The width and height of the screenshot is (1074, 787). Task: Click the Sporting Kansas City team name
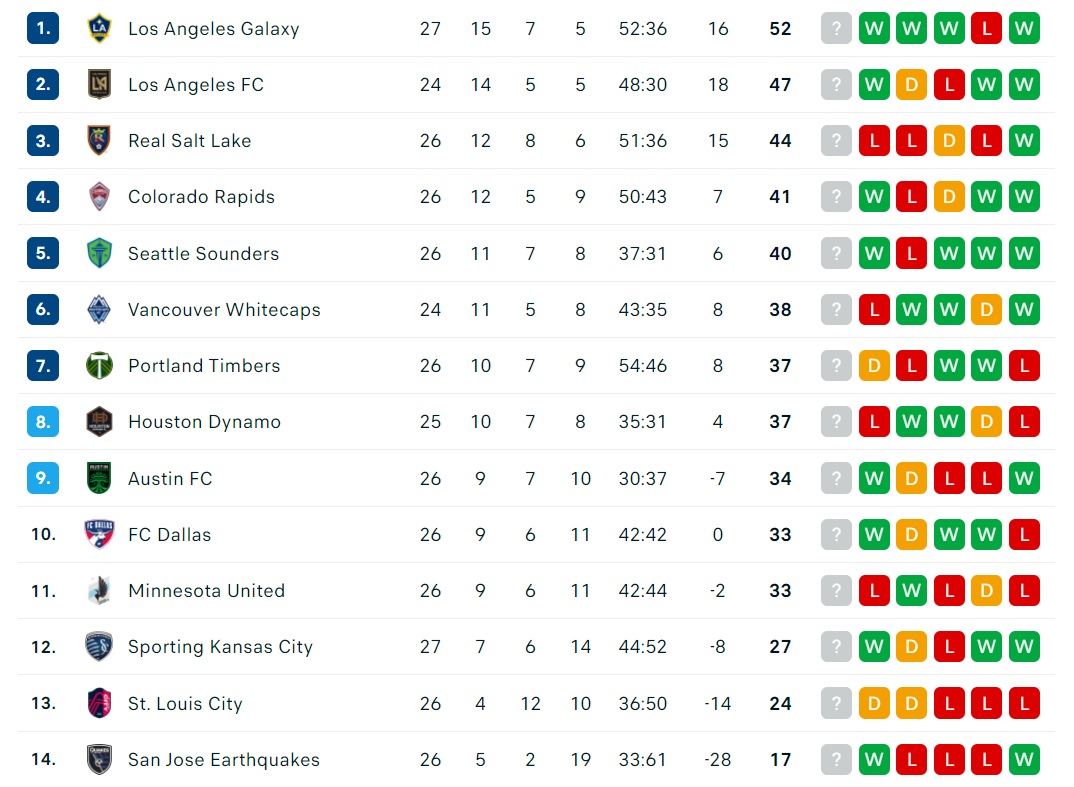pyautogui.click(x=220, y=647)
